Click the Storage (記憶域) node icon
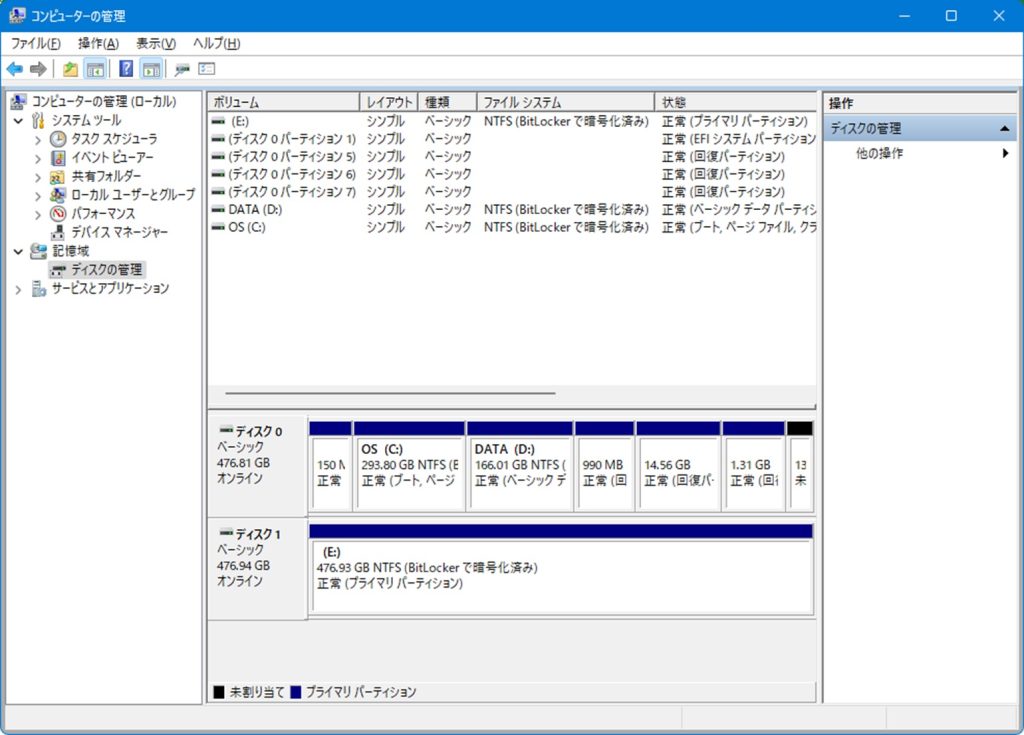This screenshot has width=1024, height=735. click(39, 251)
